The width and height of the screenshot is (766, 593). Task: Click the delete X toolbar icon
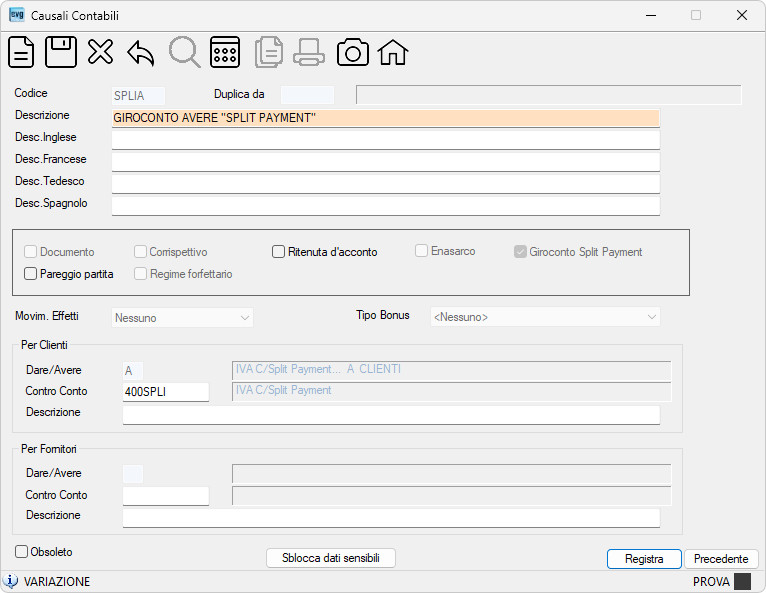tap(101, 52)
